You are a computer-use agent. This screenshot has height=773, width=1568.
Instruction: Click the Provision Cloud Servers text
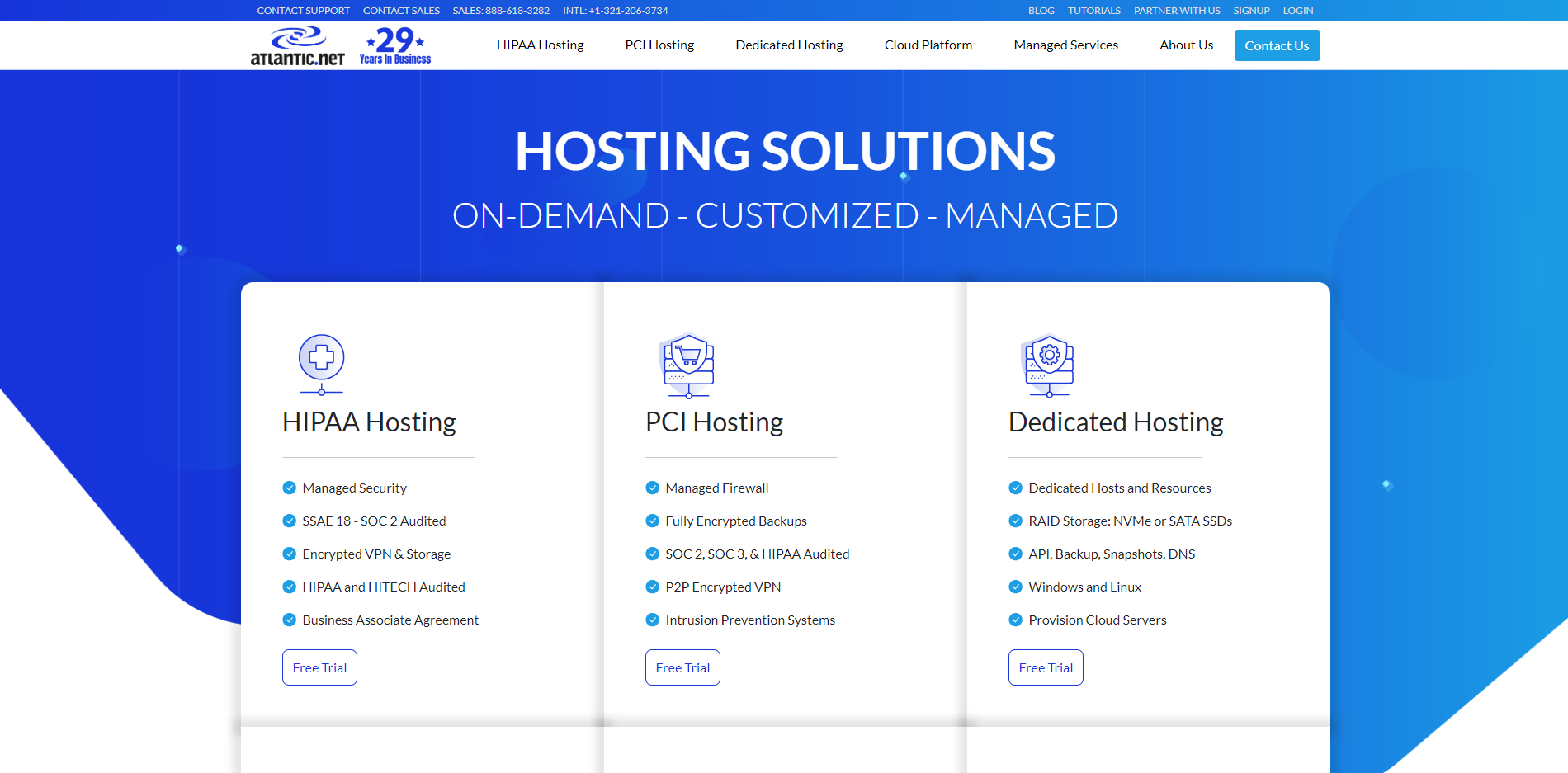tap(1098, 620)
